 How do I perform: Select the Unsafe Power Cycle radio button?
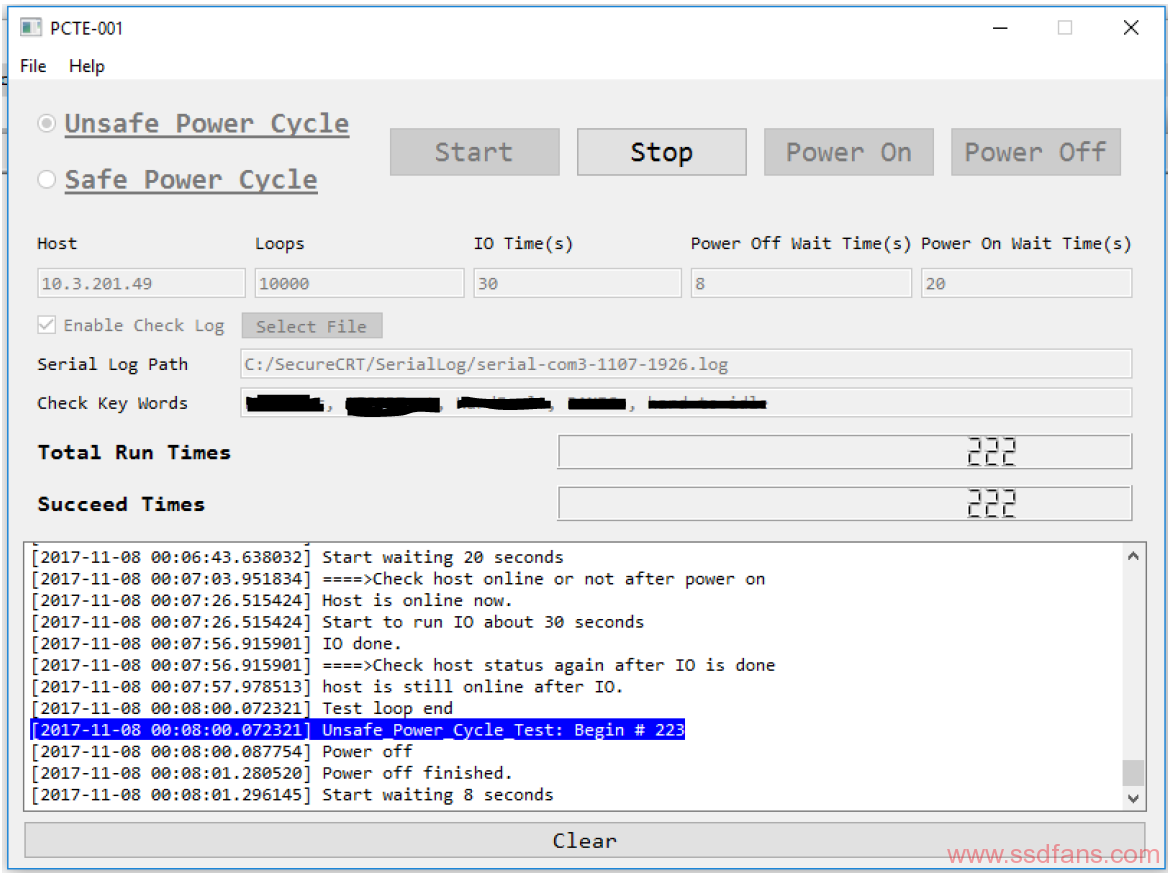tap(46, 123)
